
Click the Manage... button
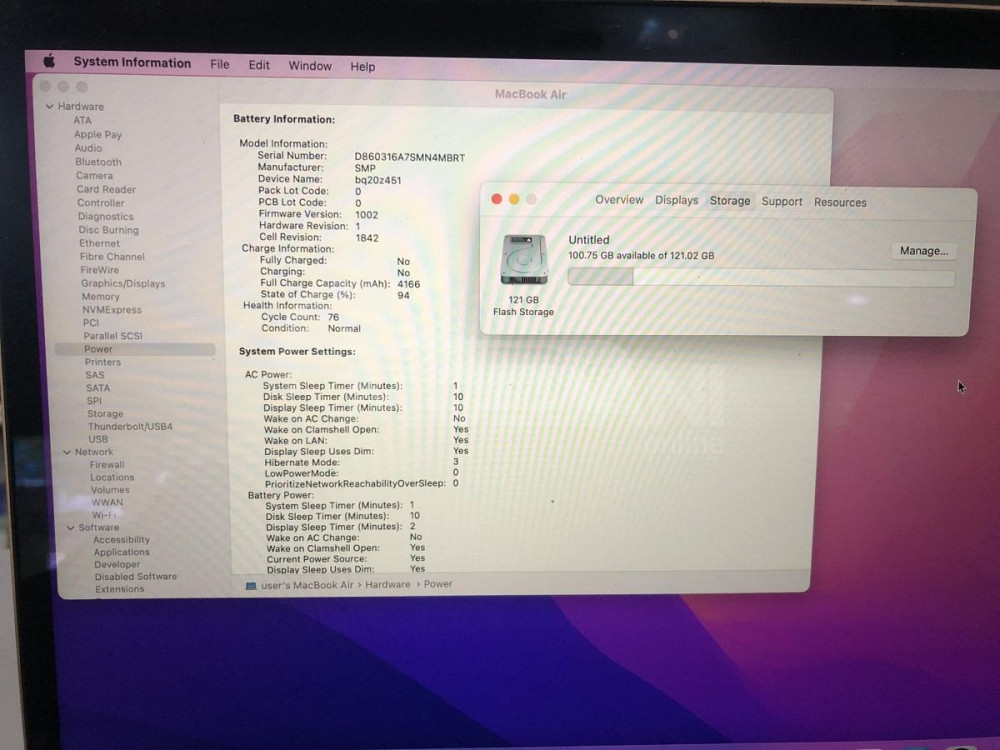pyautogui.click(x=922, y=251)
